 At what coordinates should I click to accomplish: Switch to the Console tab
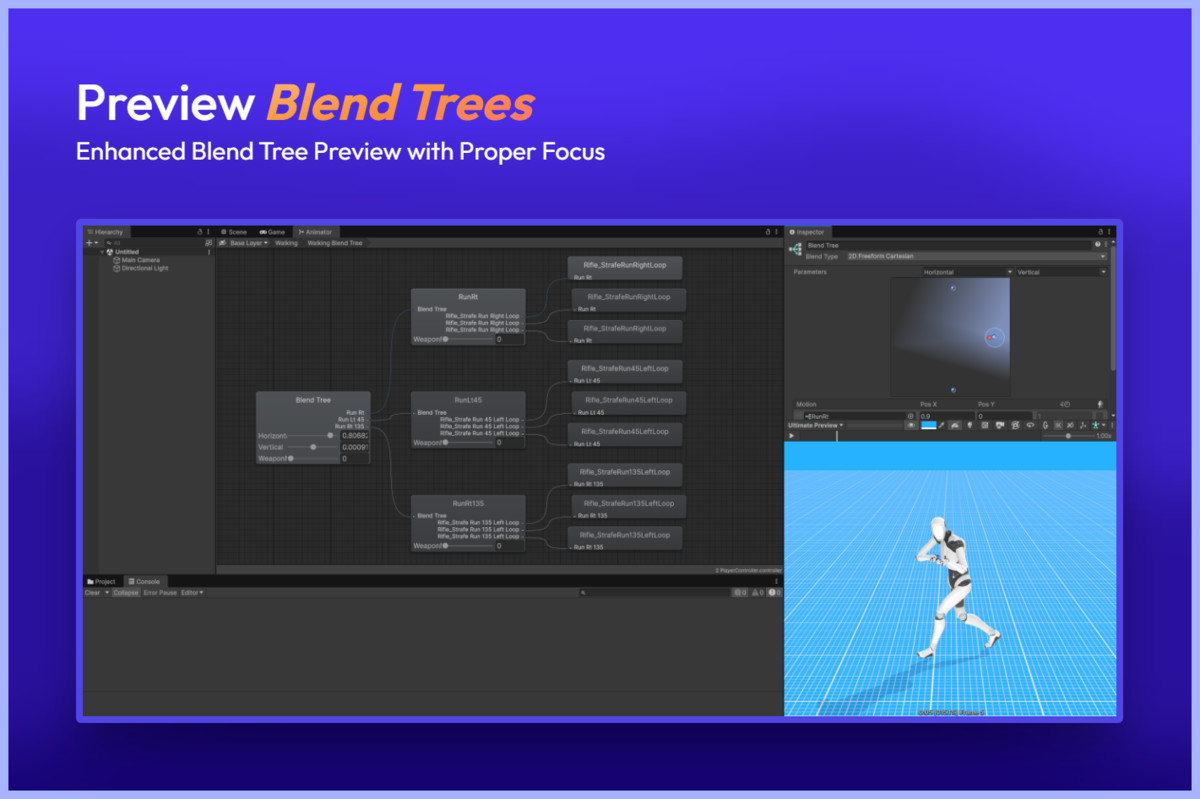point(145,581)
